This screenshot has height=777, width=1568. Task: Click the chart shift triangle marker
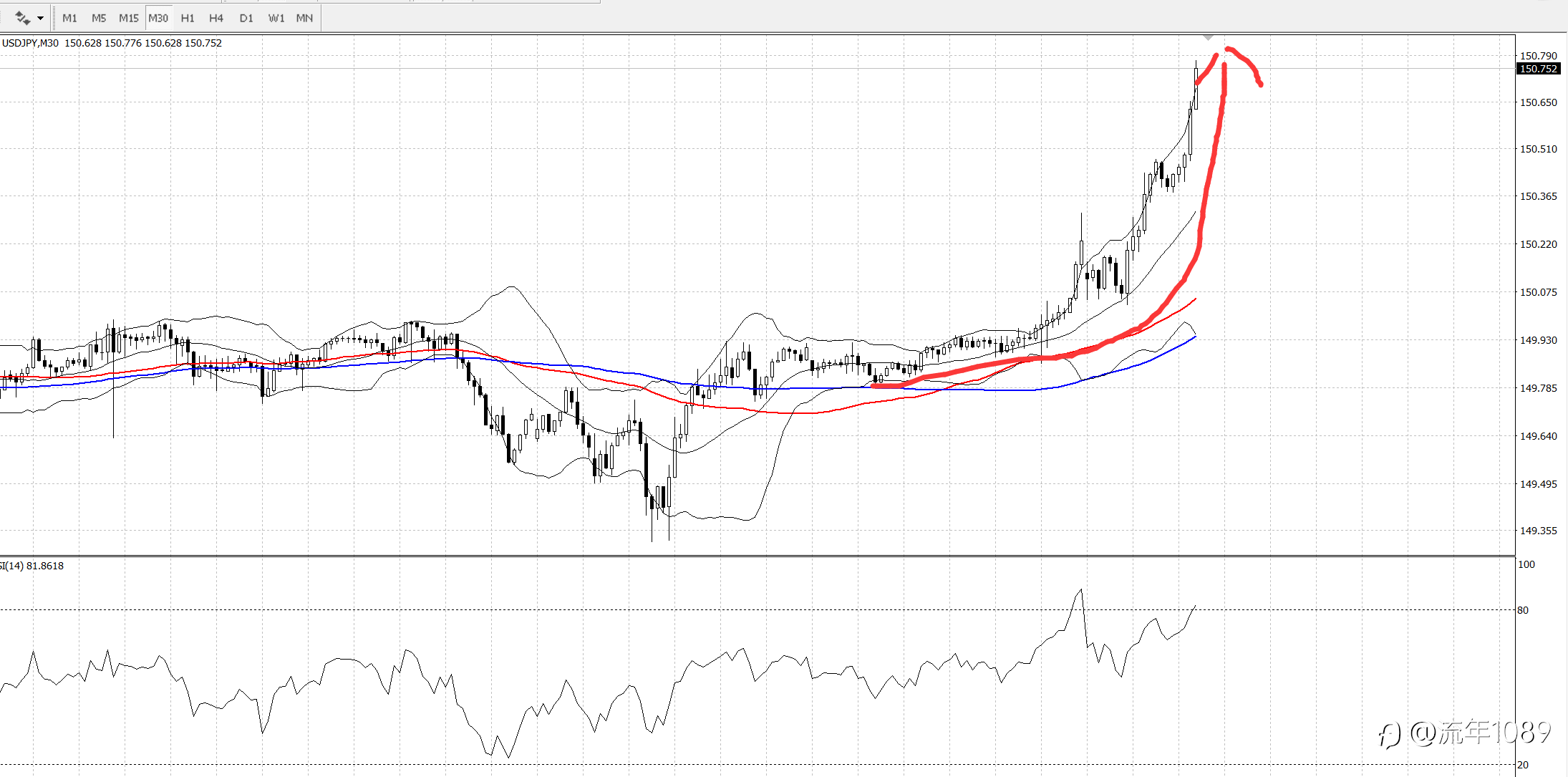pos(1208,37)
